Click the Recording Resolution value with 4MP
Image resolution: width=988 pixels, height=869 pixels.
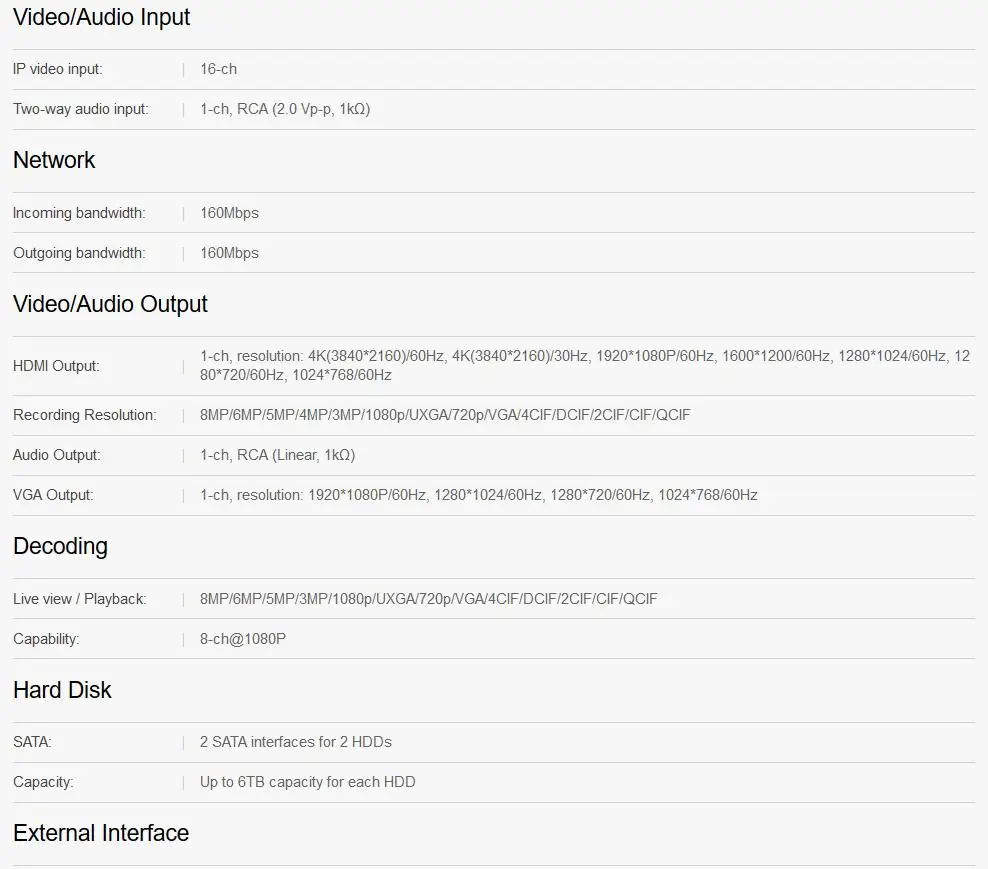[x=445, y=415]
